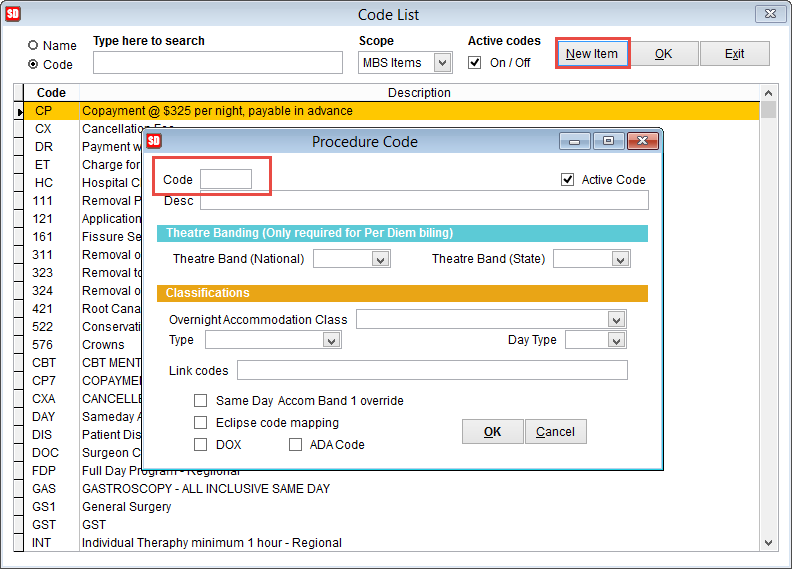Open Theatre Band (National) dropdown
This screenshot has height=569, width=792.
380,259
